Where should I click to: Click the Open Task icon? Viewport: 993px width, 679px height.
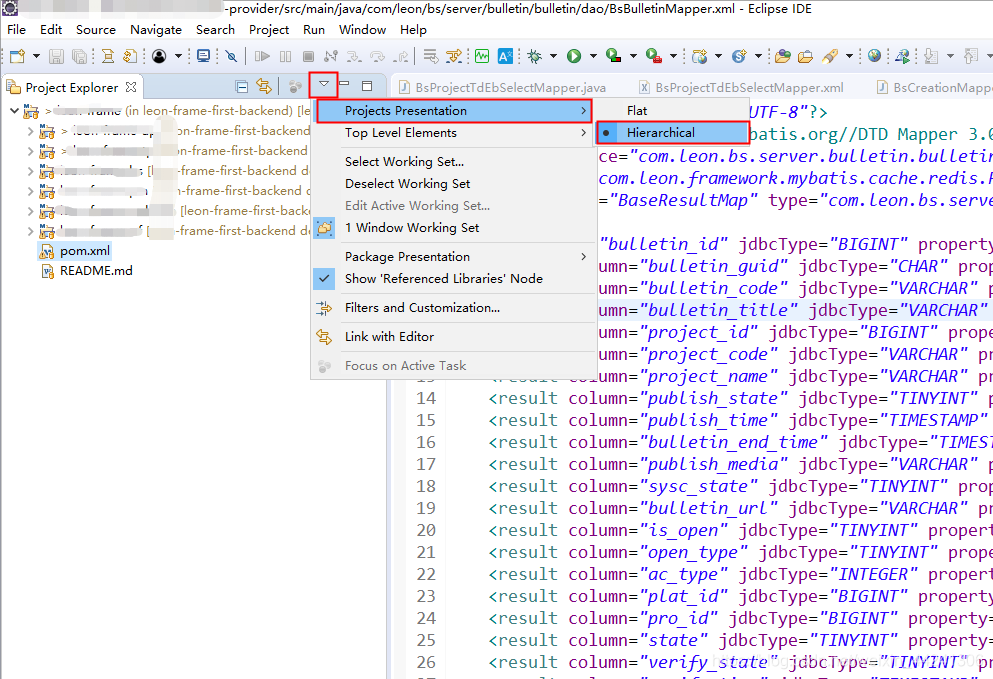tap(805, 56)
